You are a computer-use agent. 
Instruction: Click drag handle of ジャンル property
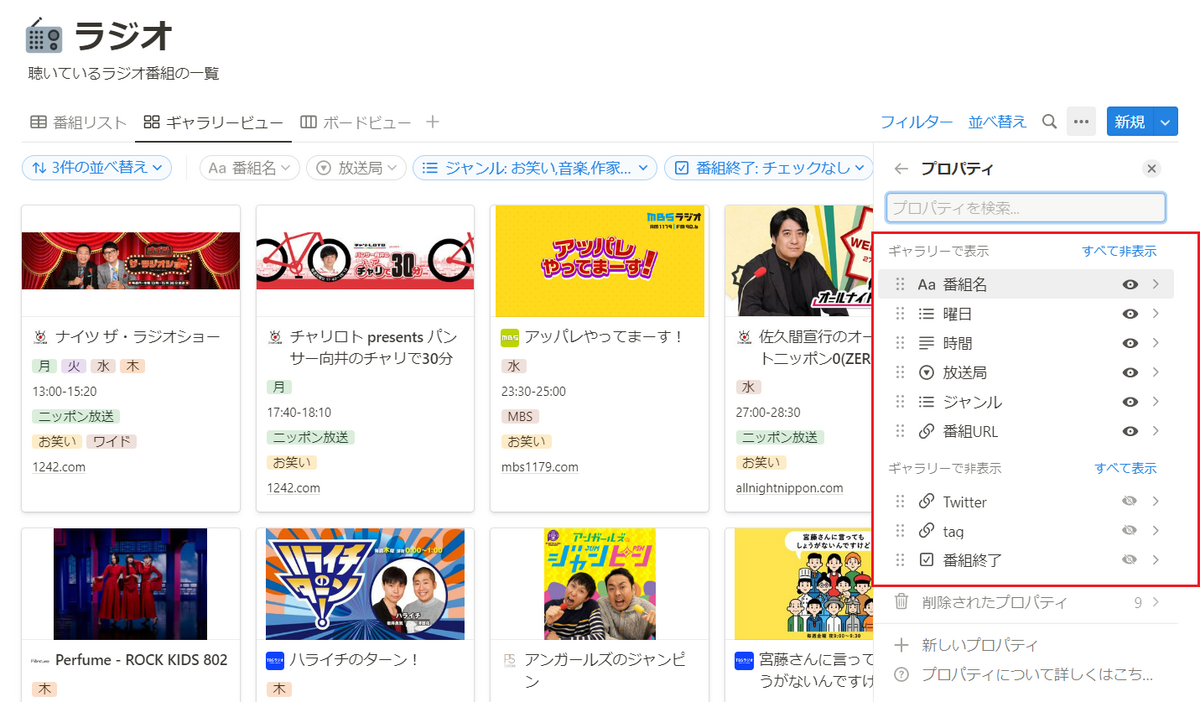[900, 402]
